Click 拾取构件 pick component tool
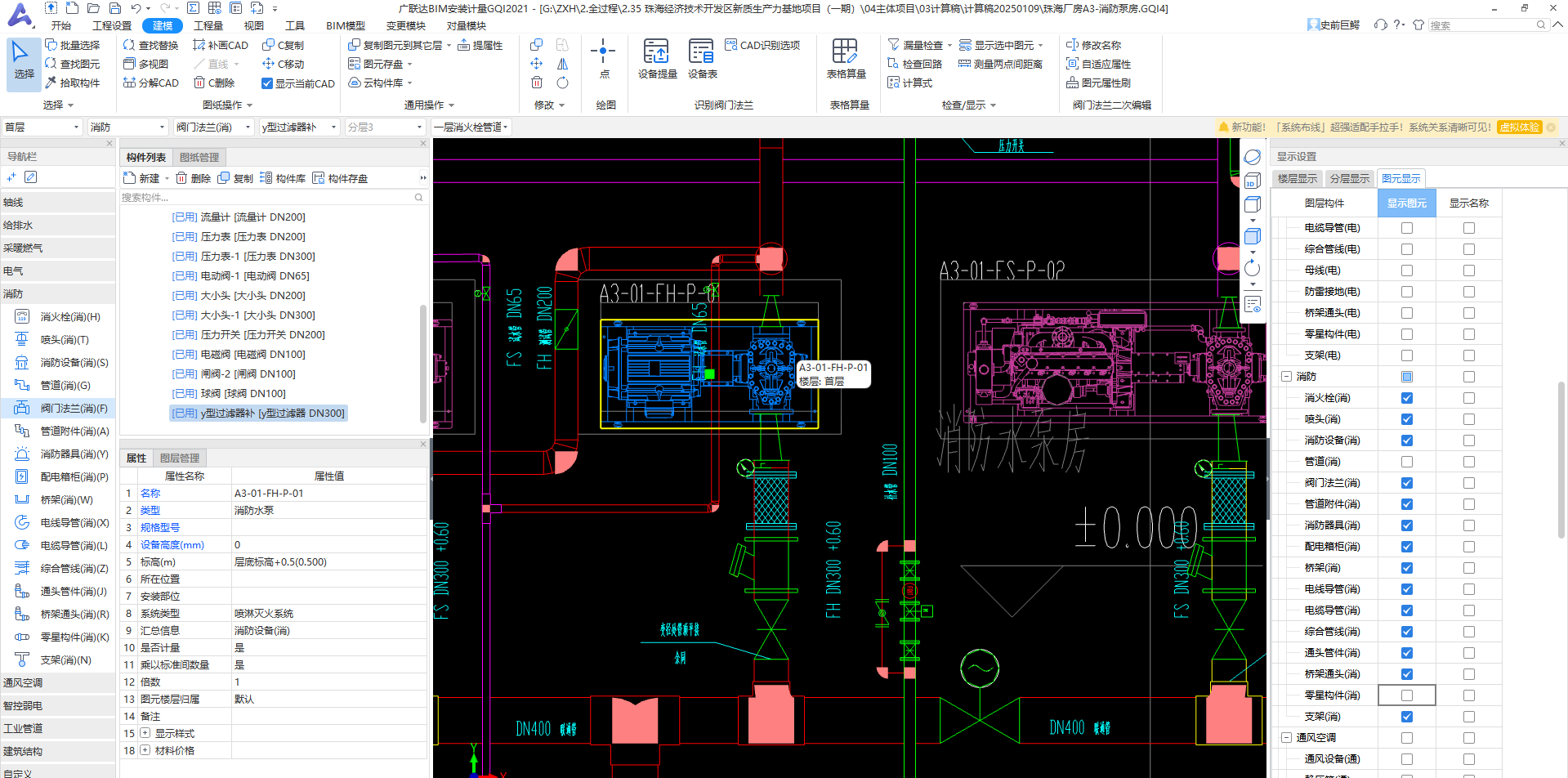Screen dimensions: 1568x778 pos(73,83)
